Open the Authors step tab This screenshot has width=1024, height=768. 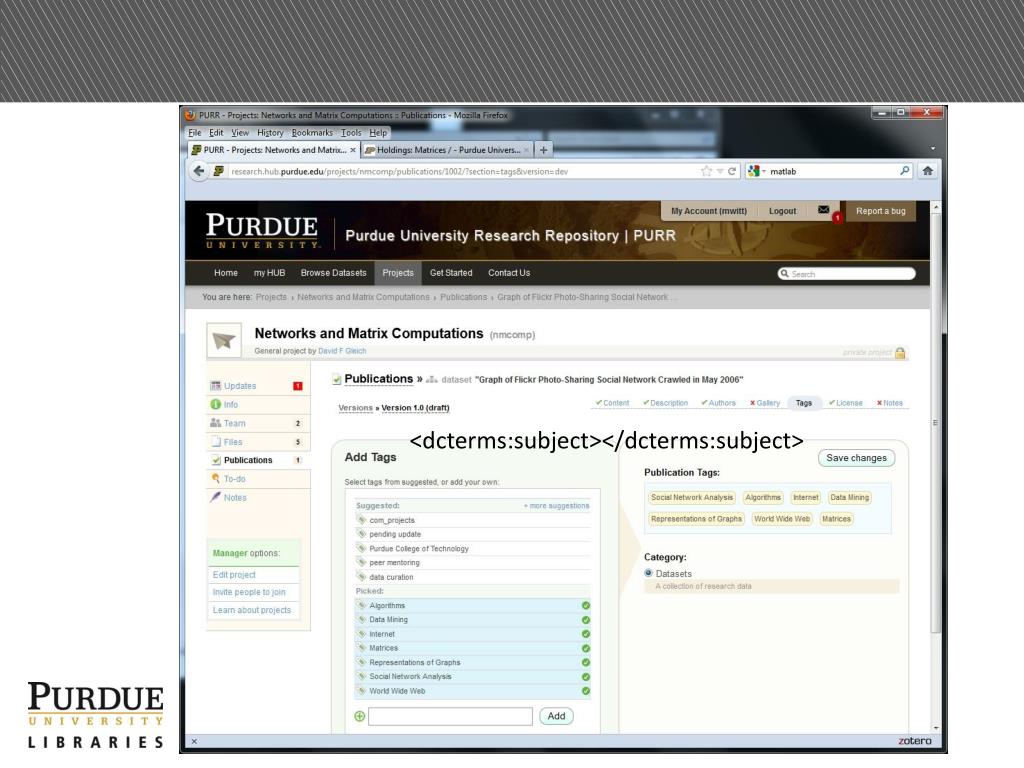click(718, 403)
